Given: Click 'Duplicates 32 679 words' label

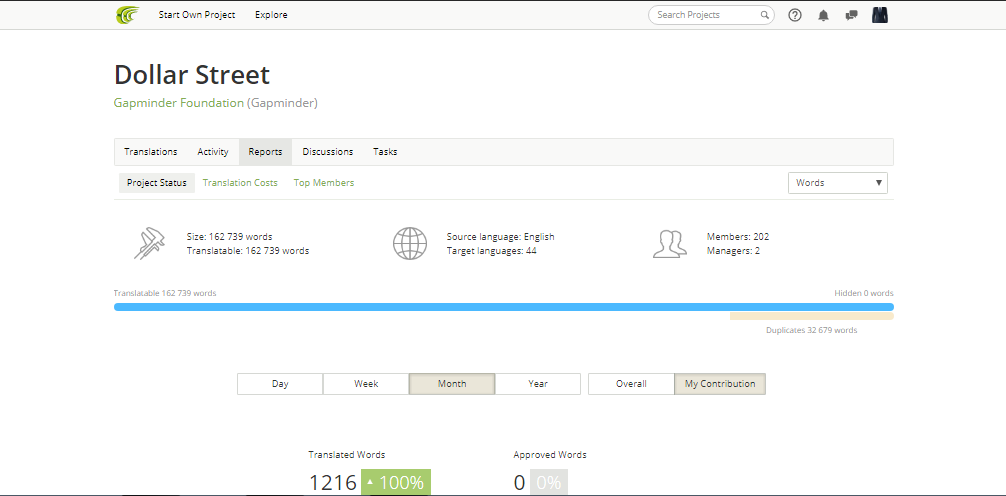Looking at the screenshot, I should (x=812, y=330).
